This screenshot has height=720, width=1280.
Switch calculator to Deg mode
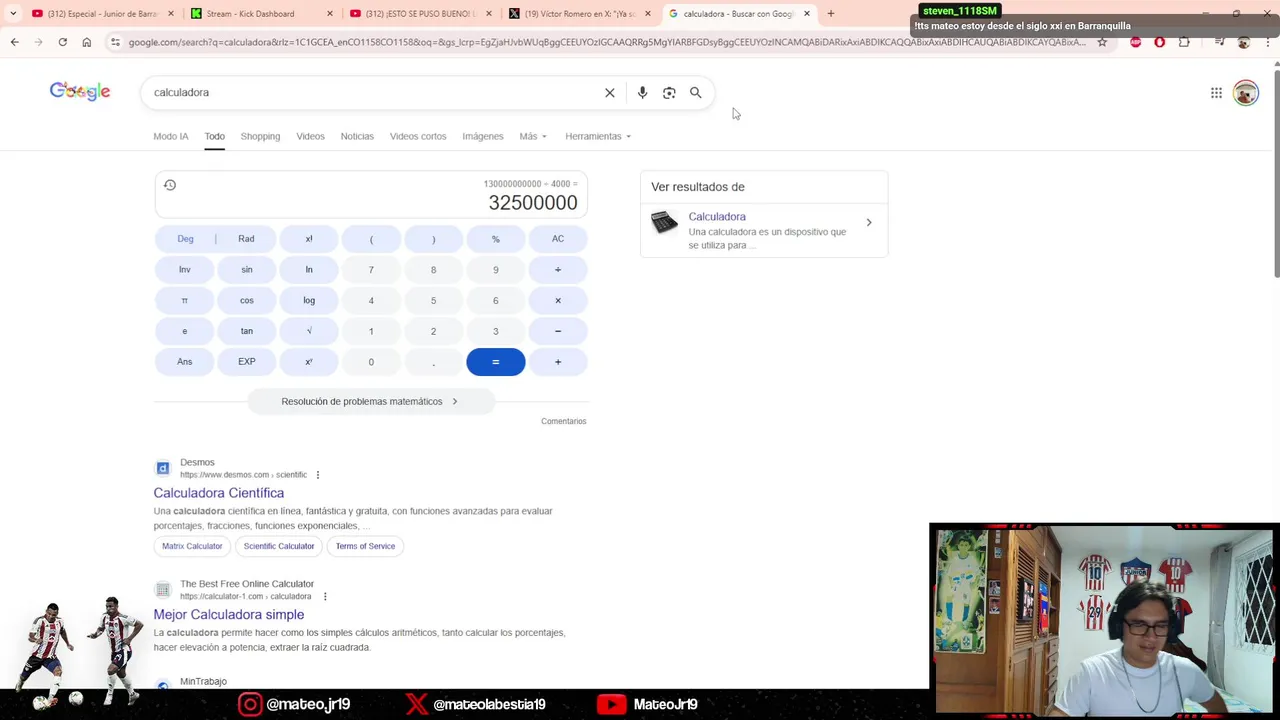pos(185,239)
